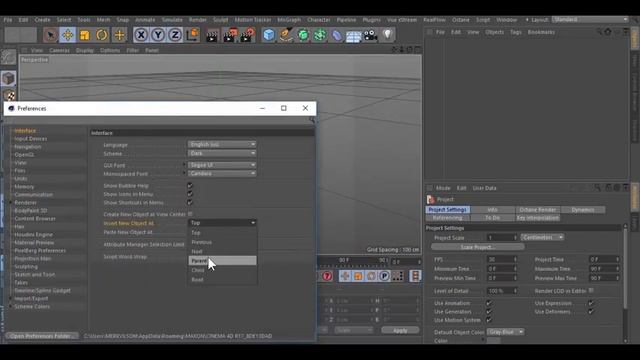
Task: Switch to the Dynamics tab
Action: point(583,210)
